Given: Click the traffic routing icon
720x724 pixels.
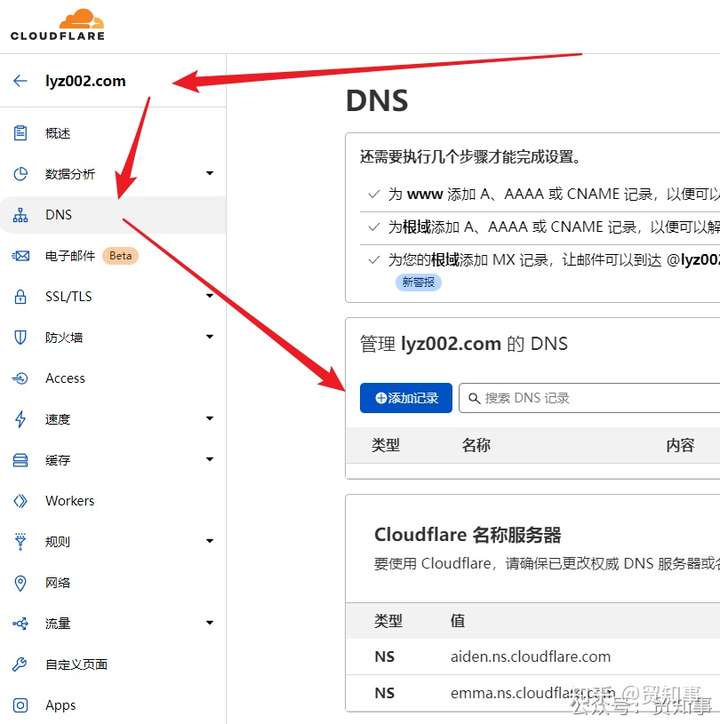Looking at the screenshot, I should click(20, 623).
